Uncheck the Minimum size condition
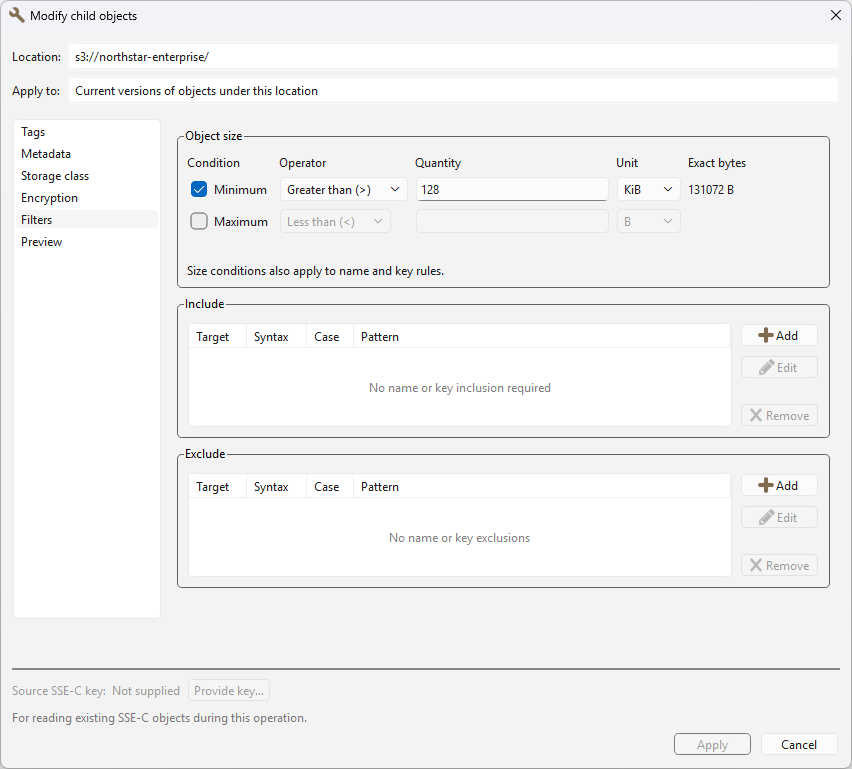Image resolution: width=852 pixels, height=769 pixels. click(x=199, y=190)
